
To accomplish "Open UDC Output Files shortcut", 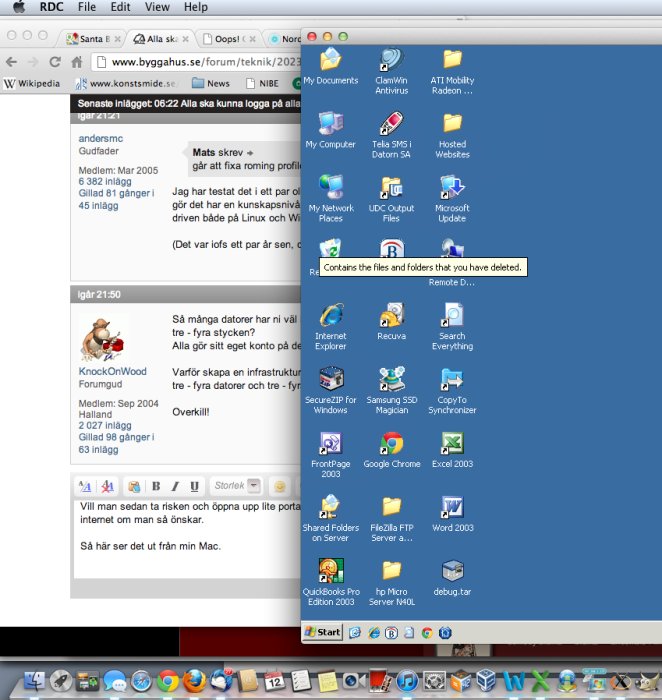I will (391, 199).
